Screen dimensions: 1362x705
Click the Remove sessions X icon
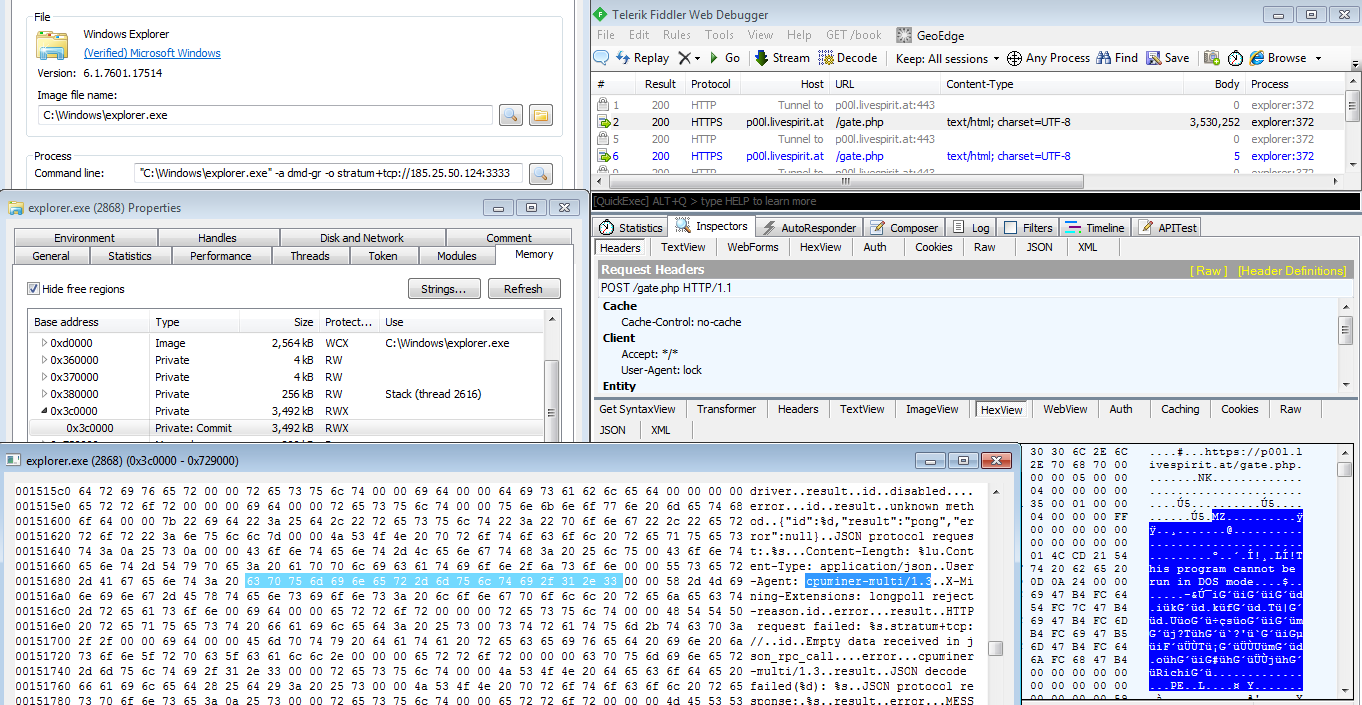[x=684, y=58]
